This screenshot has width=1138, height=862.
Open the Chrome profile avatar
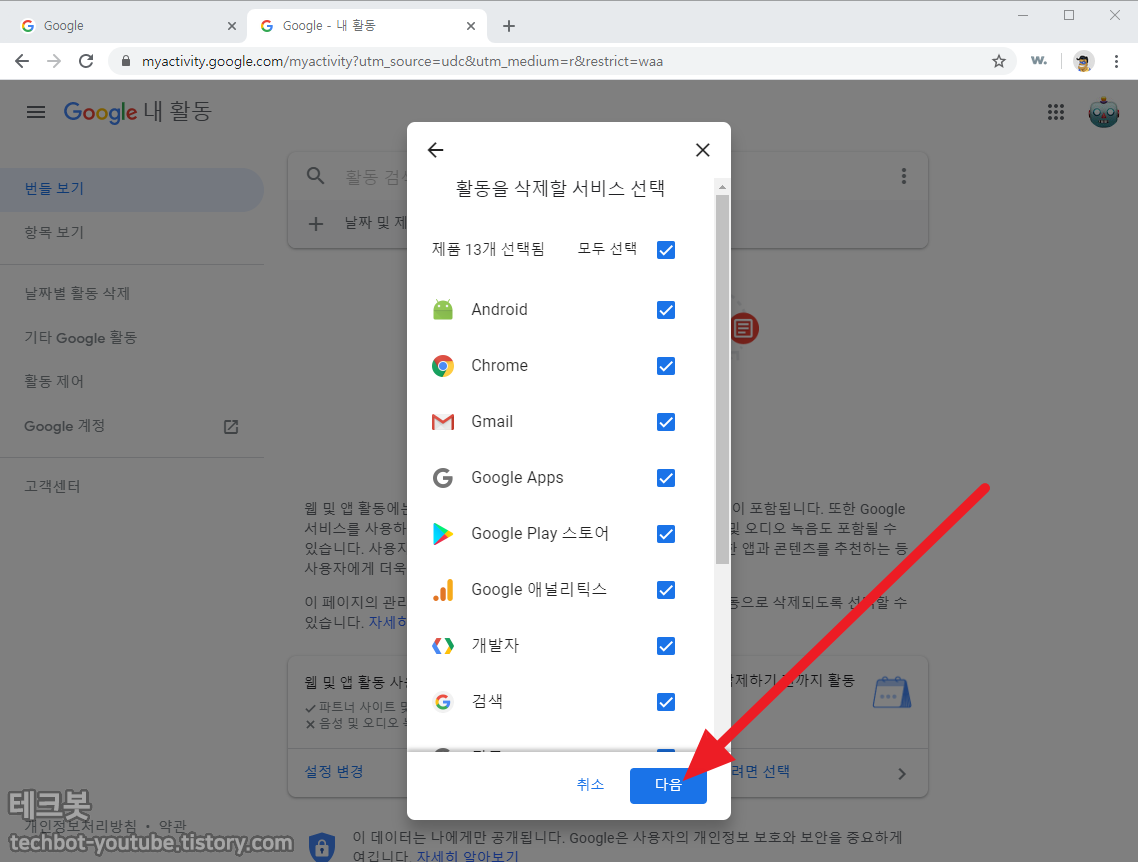(x=1084, y=62)
